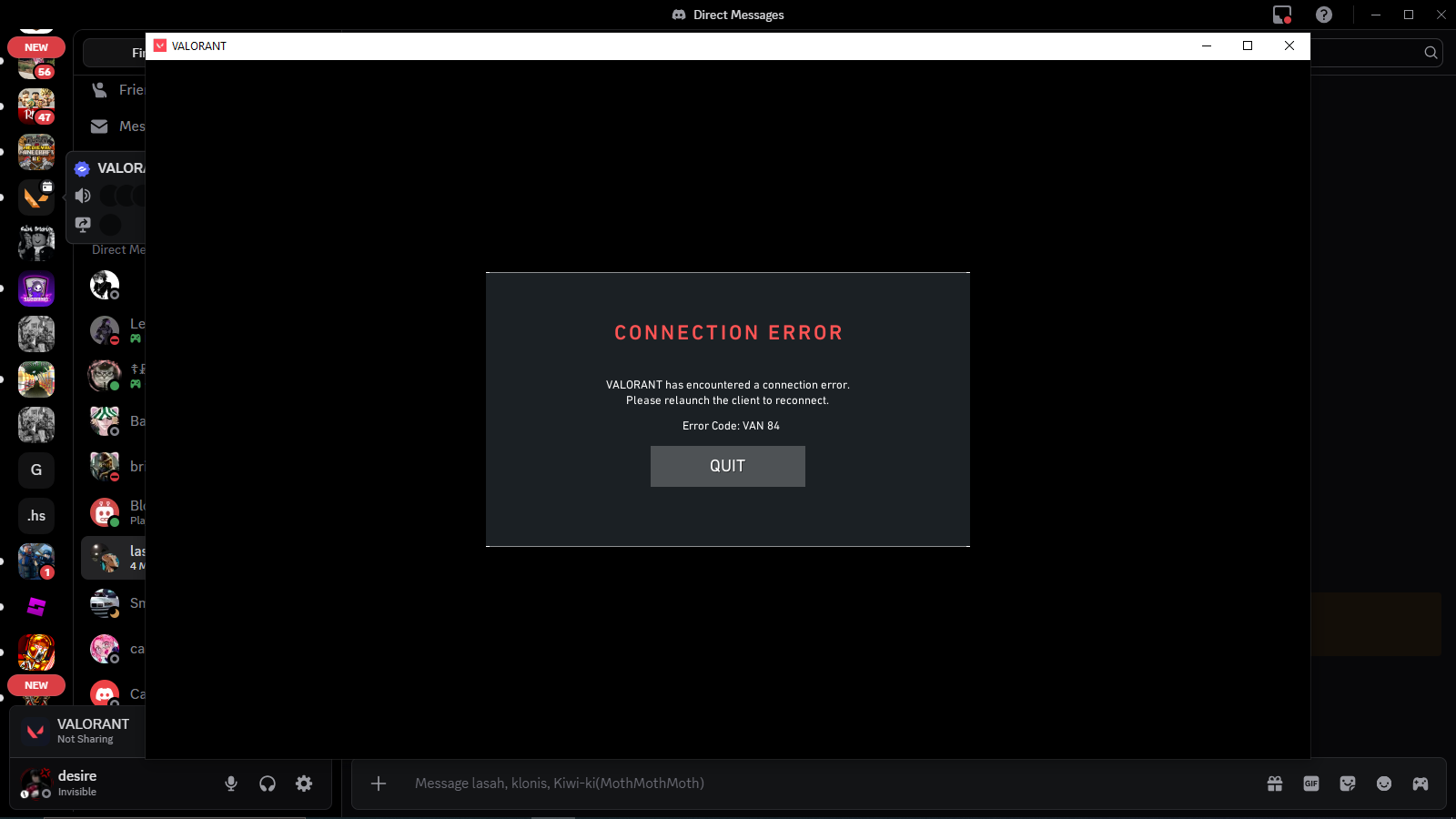This screenshot has width=1456, height=819.
Task: Open the DM starting with 'bri'
Action: coord(114,467)
